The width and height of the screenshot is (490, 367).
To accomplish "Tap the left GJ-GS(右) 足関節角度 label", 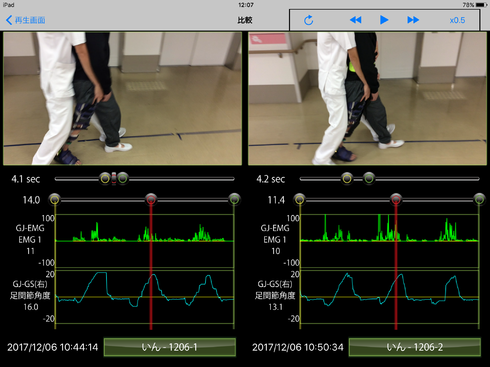I will point(30,290).
